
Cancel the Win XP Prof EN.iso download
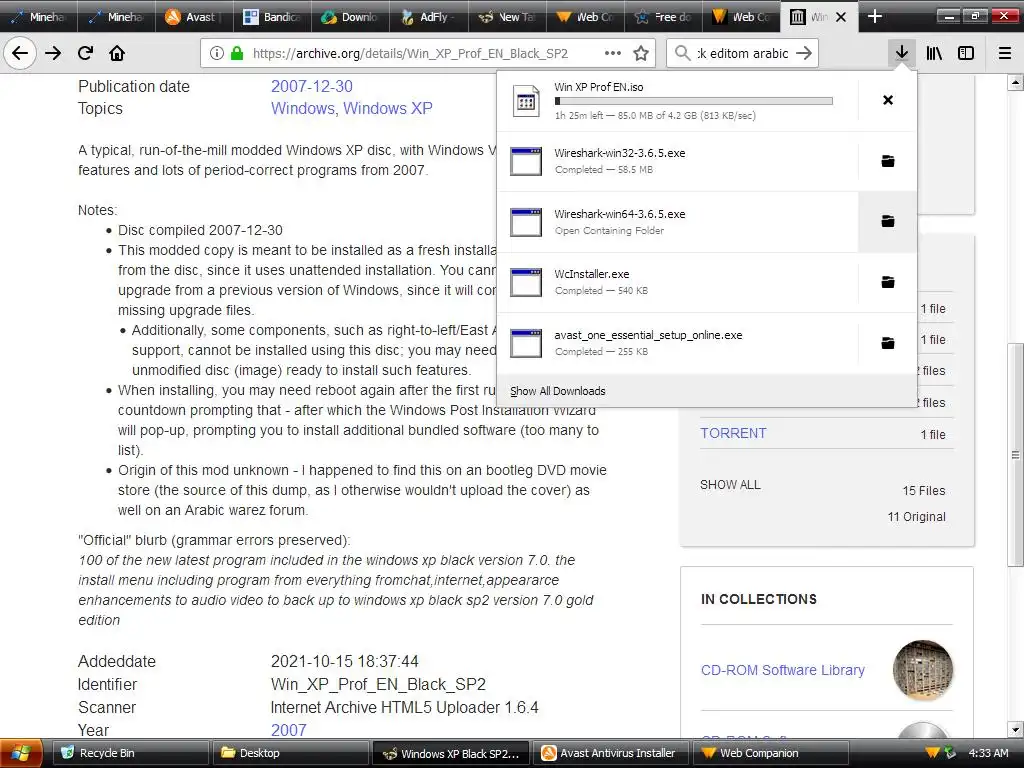pos(888,100)
